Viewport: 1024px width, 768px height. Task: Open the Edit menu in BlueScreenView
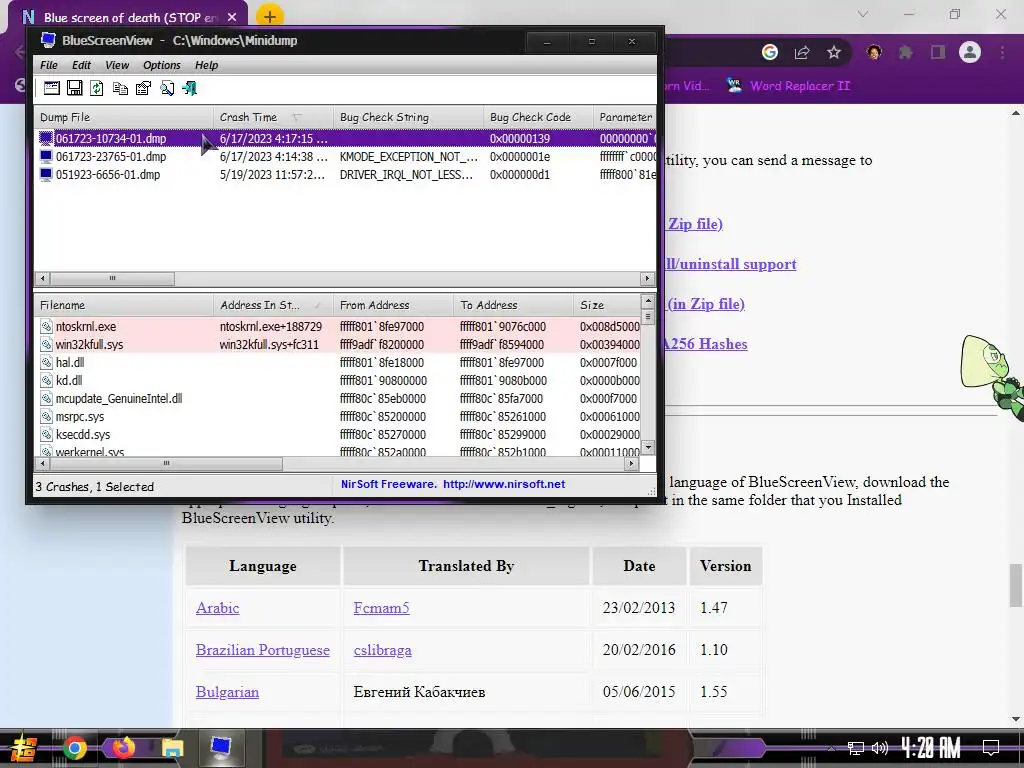82,65
